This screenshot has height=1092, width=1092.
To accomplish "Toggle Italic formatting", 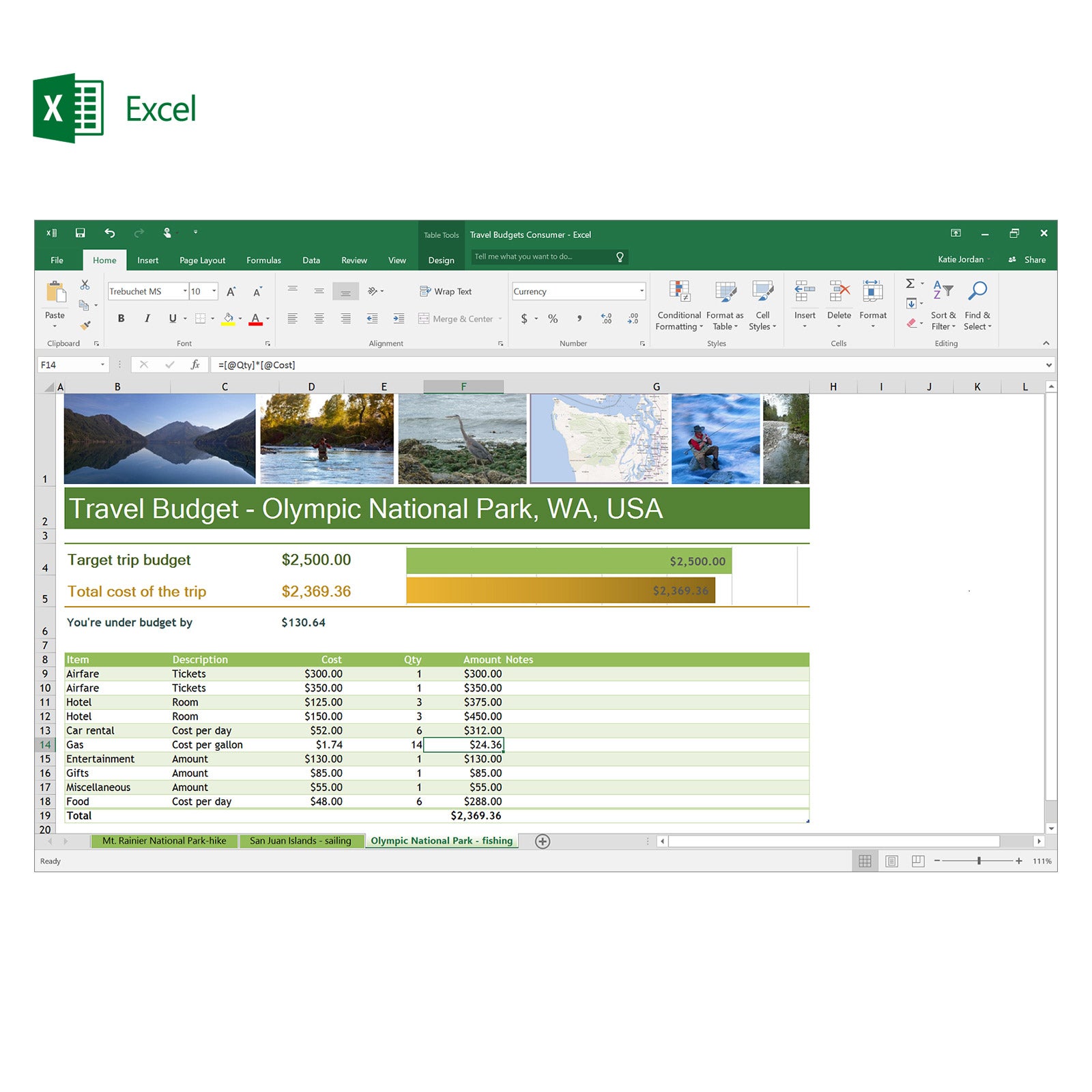I will coord(147,319).
